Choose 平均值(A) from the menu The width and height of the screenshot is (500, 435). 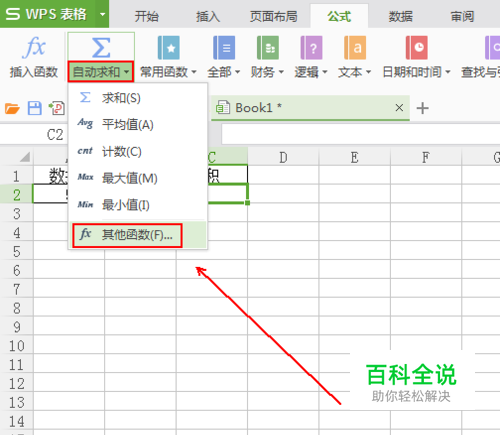tap(138, 125)
